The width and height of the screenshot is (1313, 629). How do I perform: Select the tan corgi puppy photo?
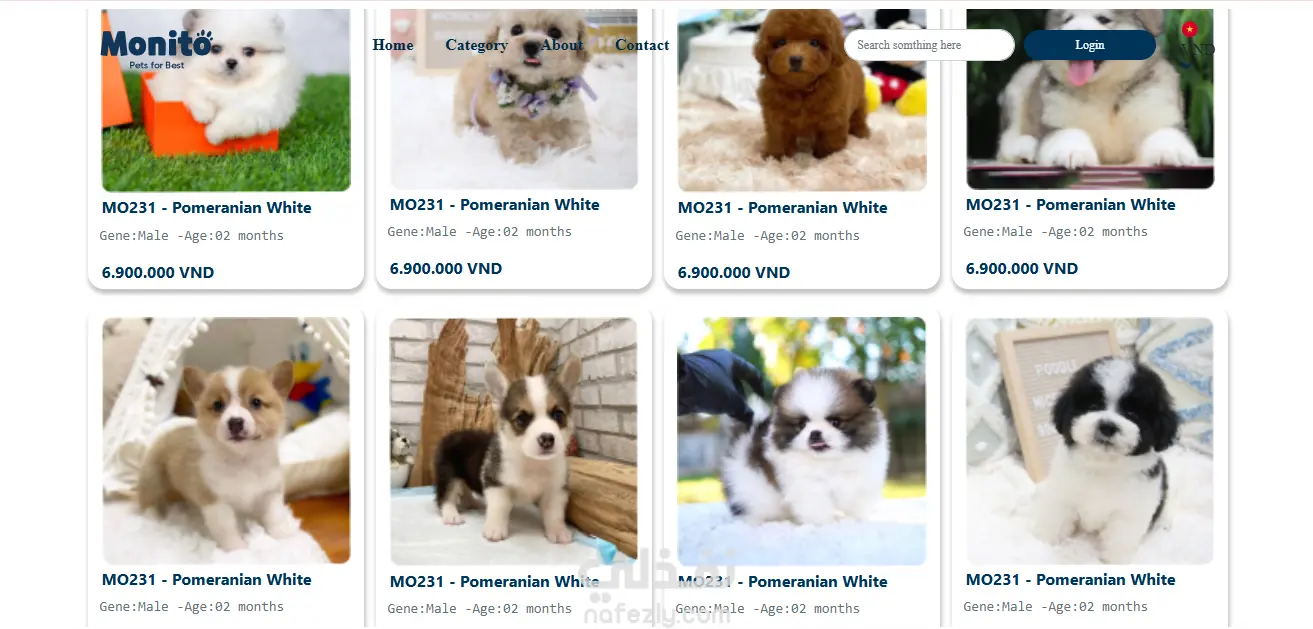(226, 441)
